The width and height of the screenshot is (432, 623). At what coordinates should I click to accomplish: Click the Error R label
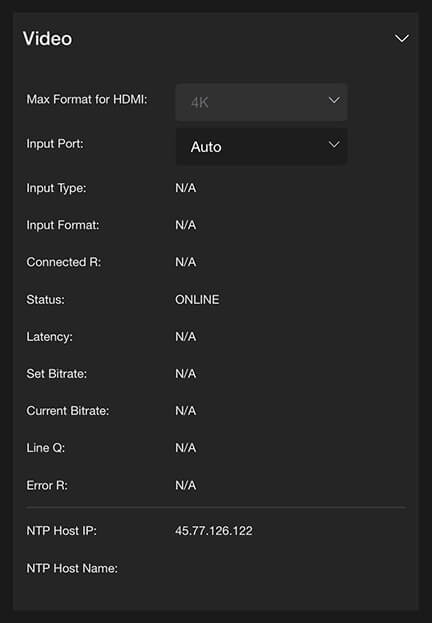(47, 486)
